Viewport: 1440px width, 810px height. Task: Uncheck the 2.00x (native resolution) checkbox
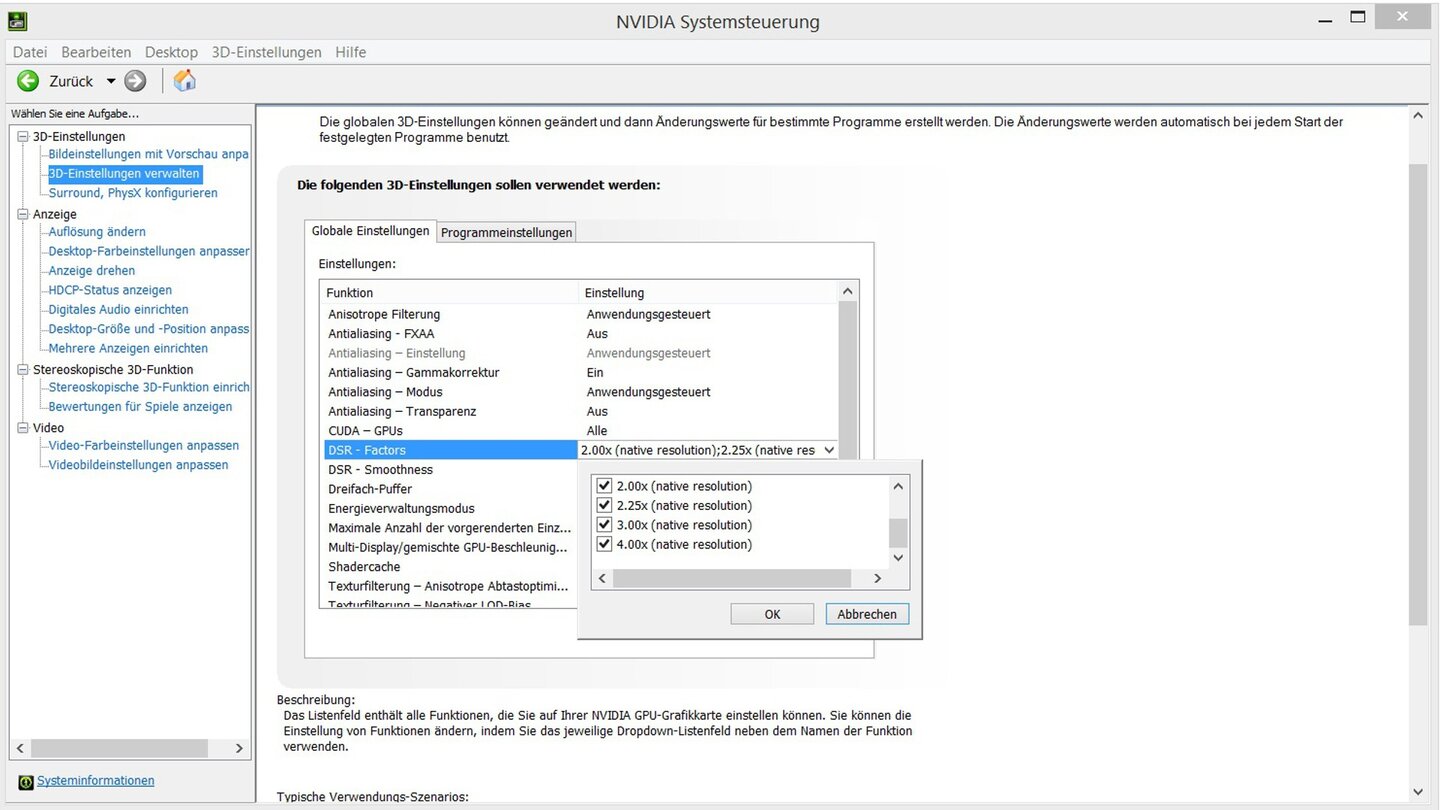(x=604, y=486)
